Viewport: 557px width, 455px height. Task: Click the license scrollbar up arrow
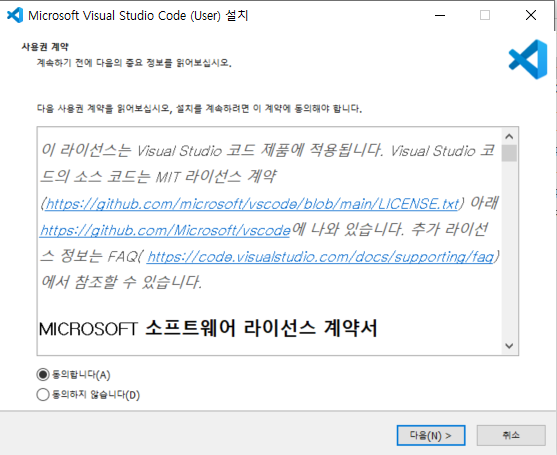[x=509, y=136]
